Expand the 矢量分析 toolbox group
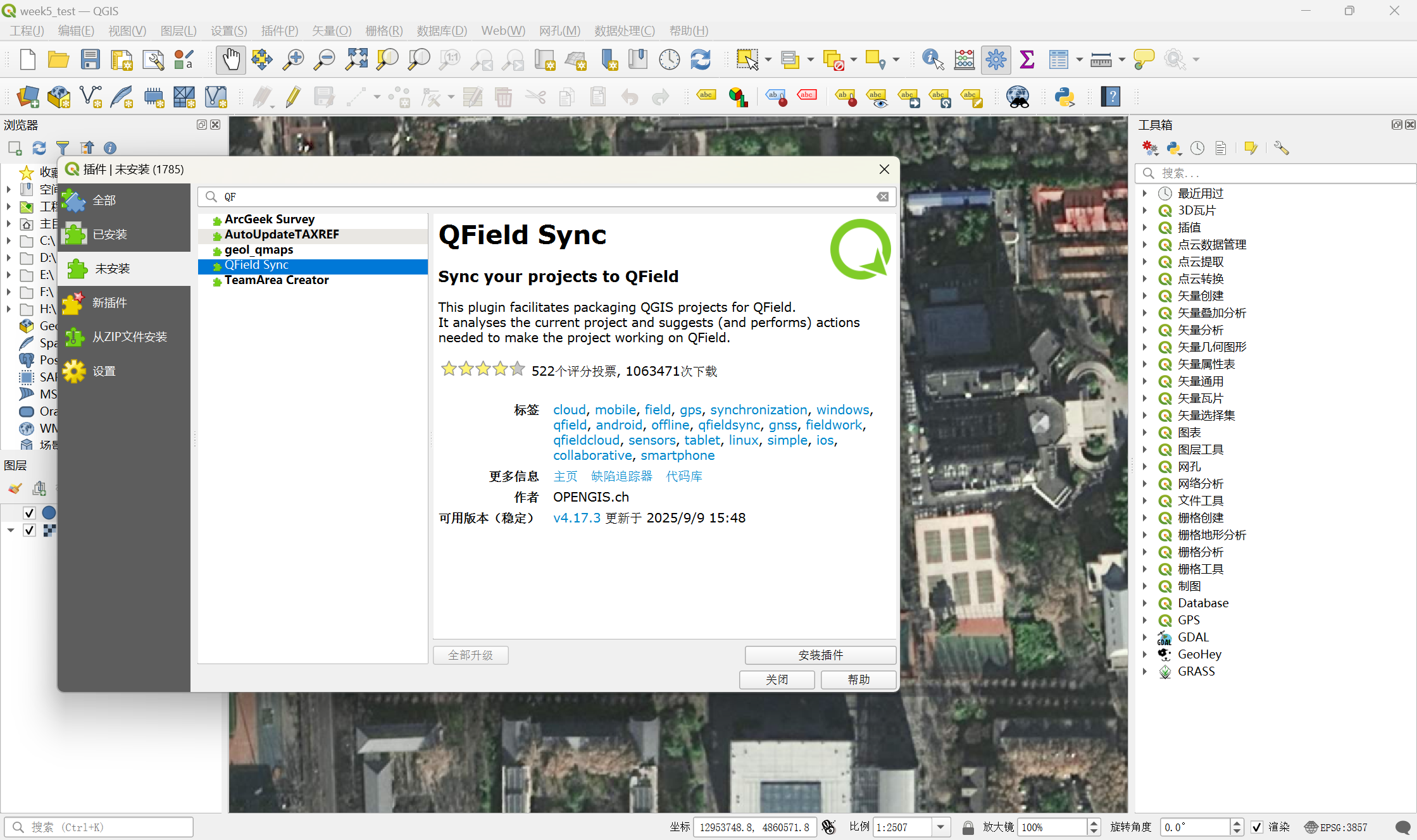 coord(1145,330)
